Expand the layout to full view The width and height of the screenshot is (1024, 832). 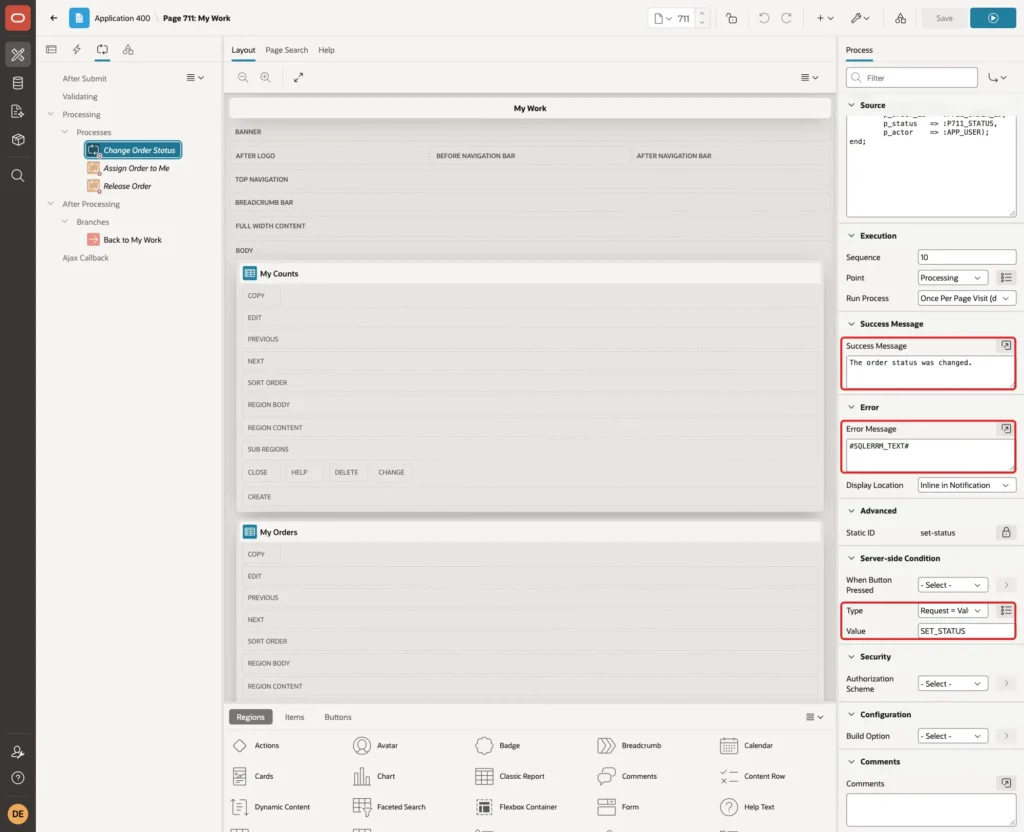click(298, 78)
